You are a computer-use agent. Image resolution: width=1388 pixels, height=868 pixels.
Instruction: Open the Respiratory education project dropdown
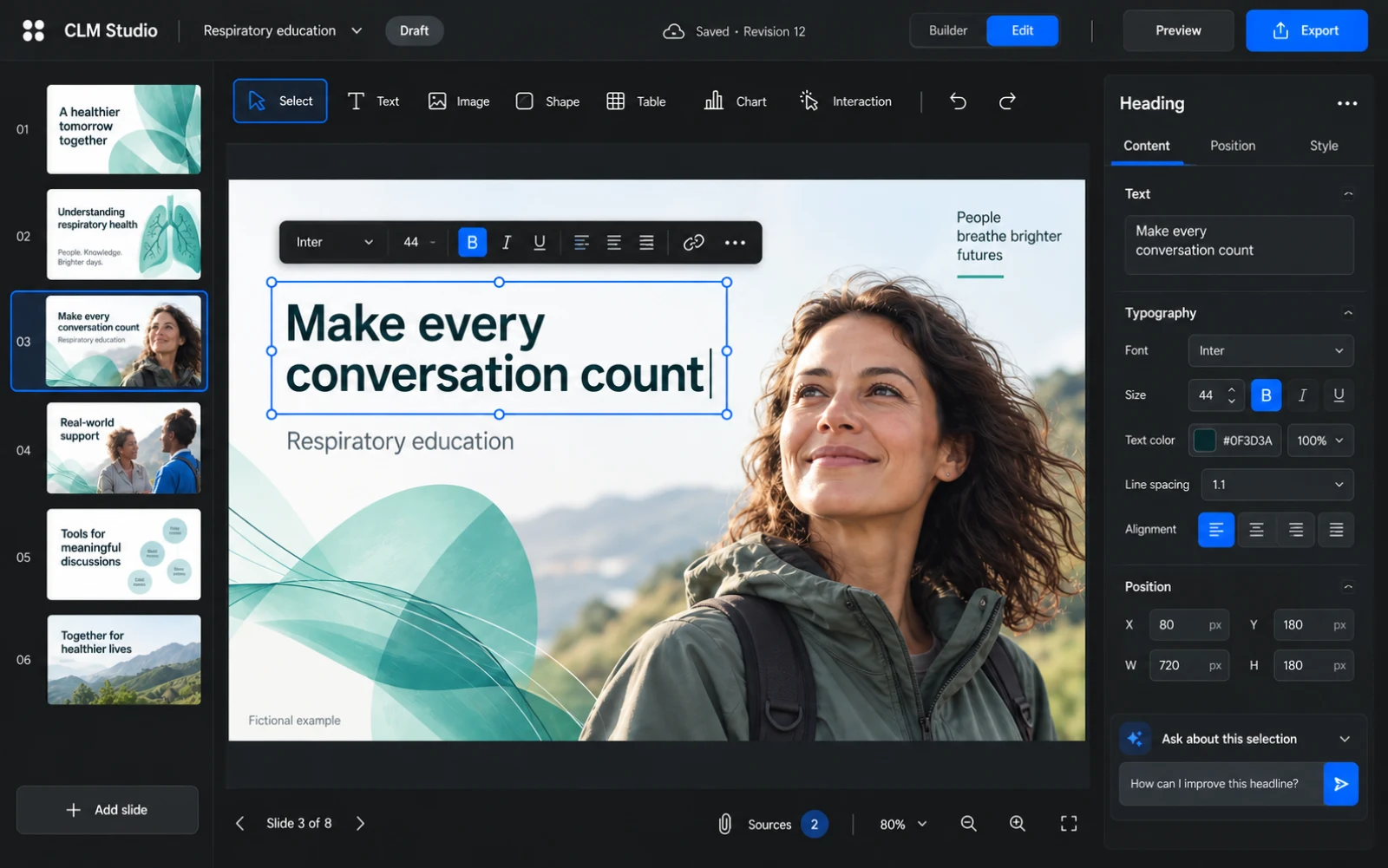point(283,31)
